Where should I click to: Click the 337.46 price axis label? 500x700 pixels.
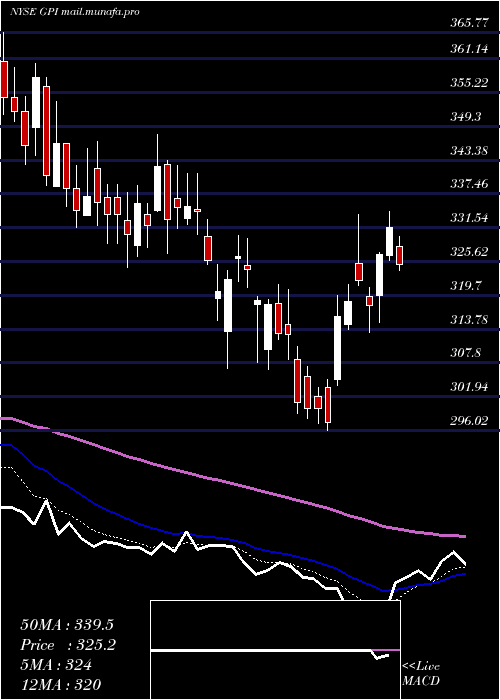(x=469, y=184)
